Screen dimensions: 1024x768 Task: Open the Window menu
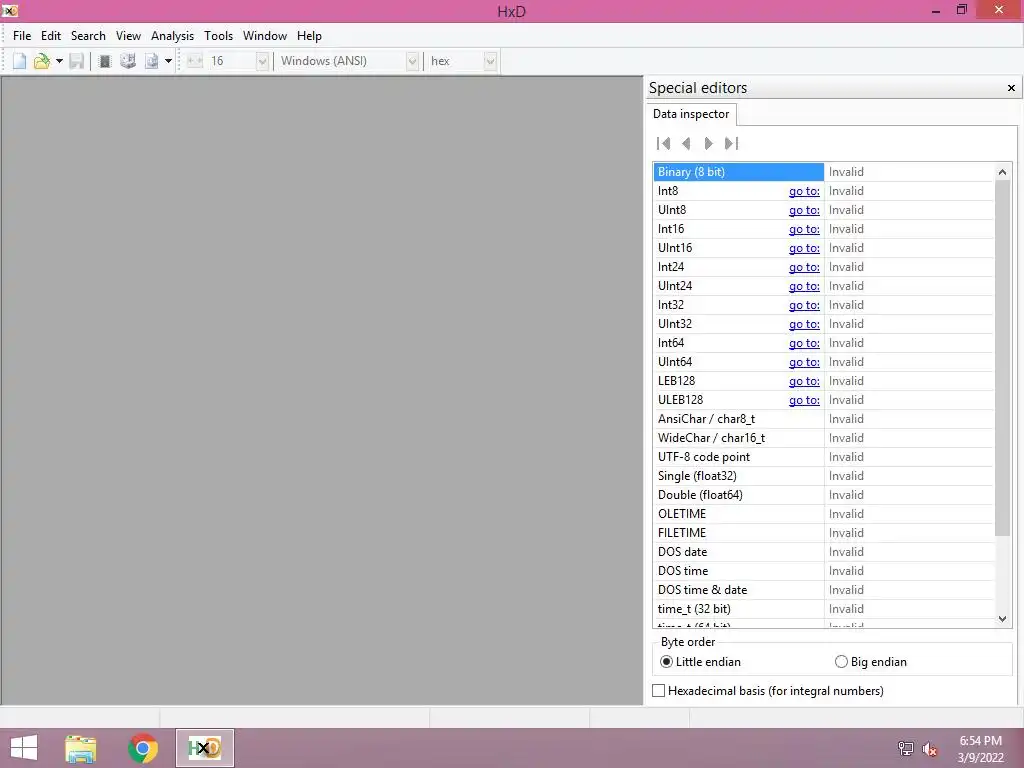tap(264, 36)
